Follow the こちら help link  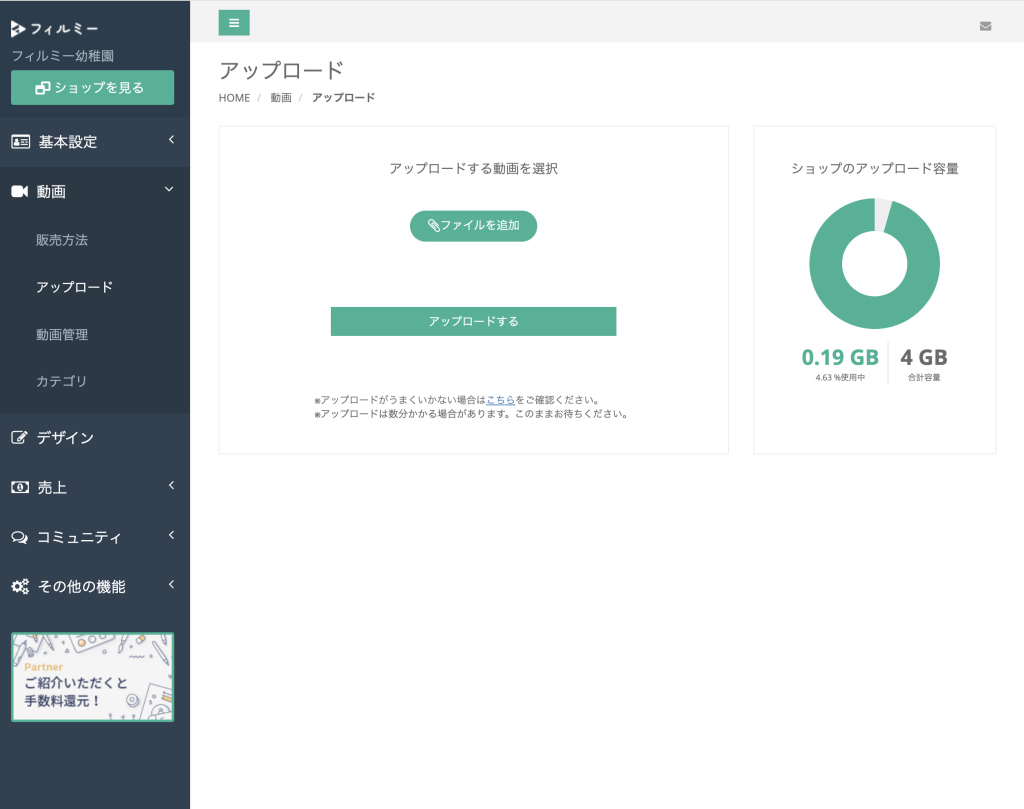[x=500, y=400]
